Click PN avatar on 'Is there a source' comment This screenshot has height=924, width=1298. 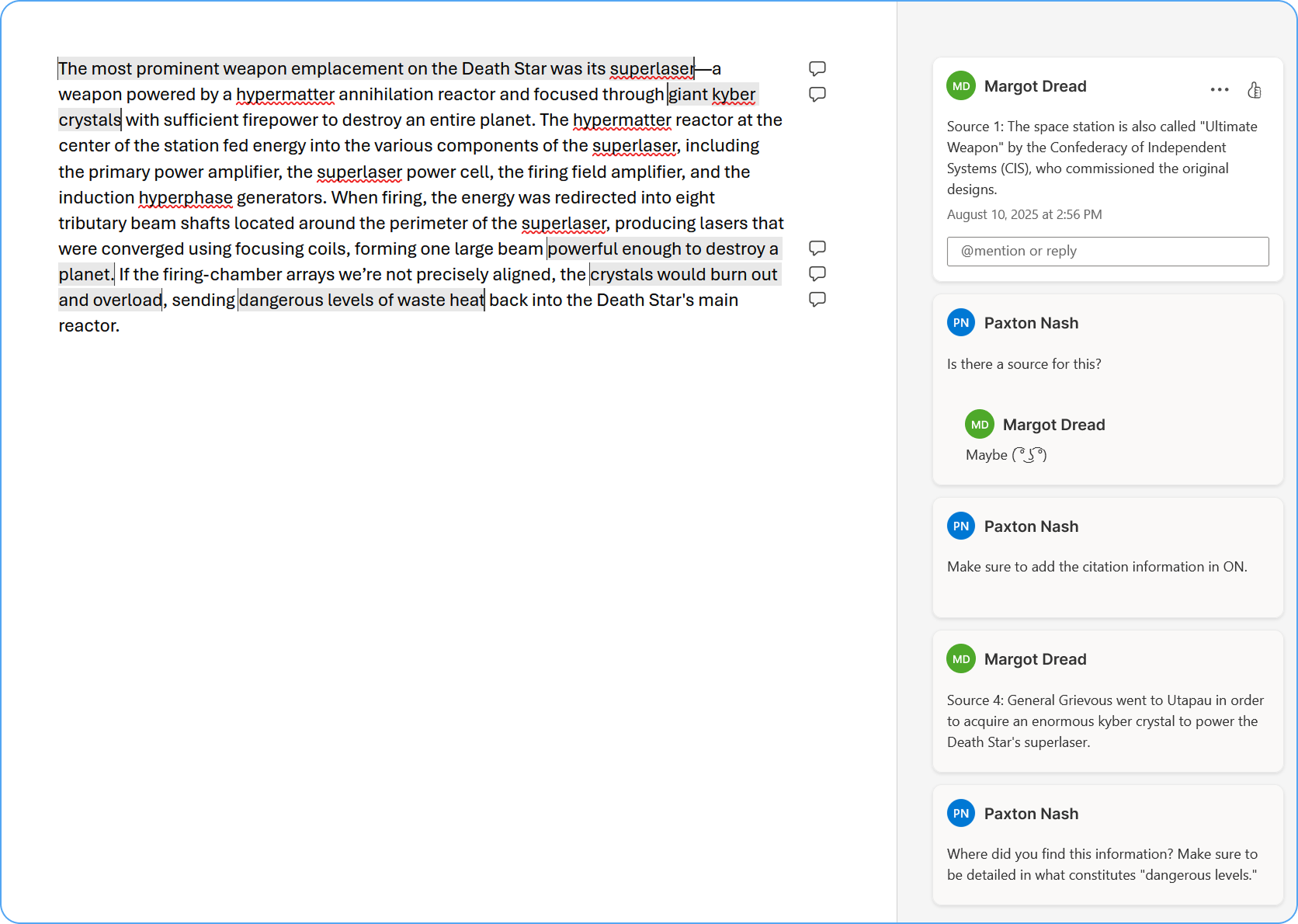pos(961,323)
